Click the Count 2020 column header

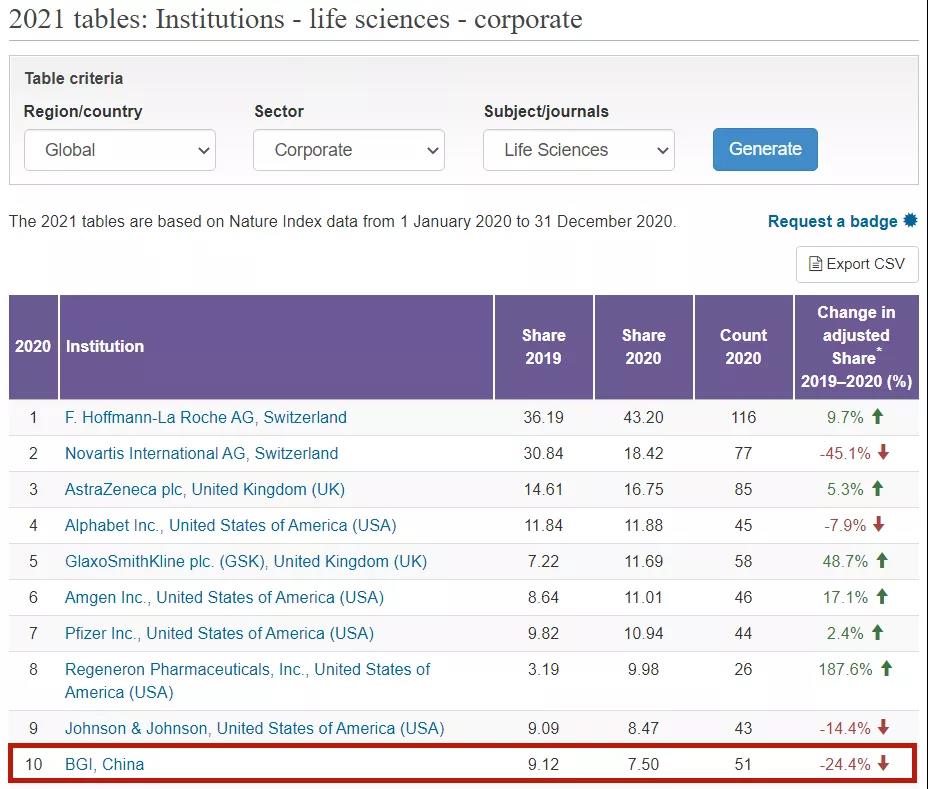(743, 347)
